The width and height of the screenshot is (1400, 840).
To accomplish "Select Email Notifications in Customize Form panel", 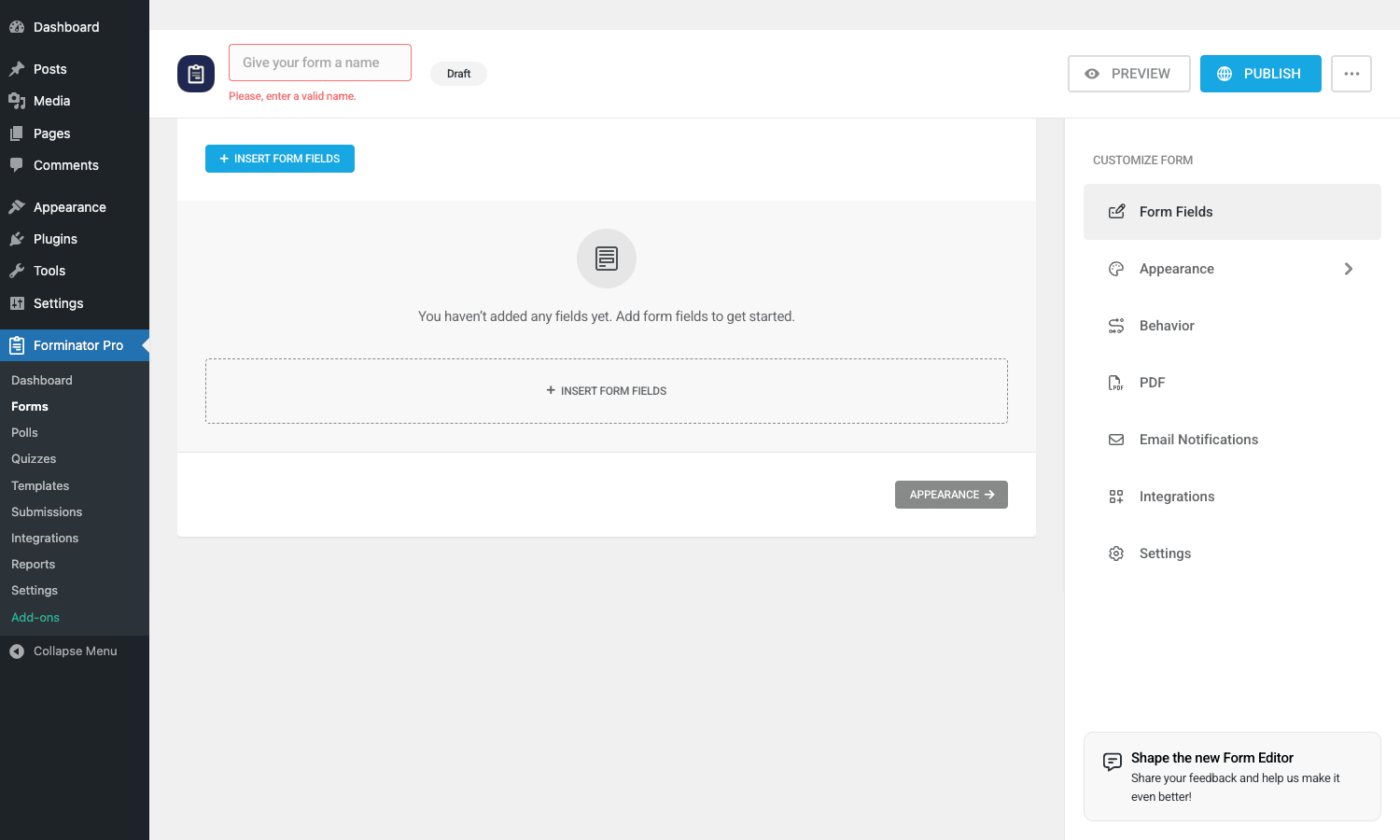I will click(1232, 440).
